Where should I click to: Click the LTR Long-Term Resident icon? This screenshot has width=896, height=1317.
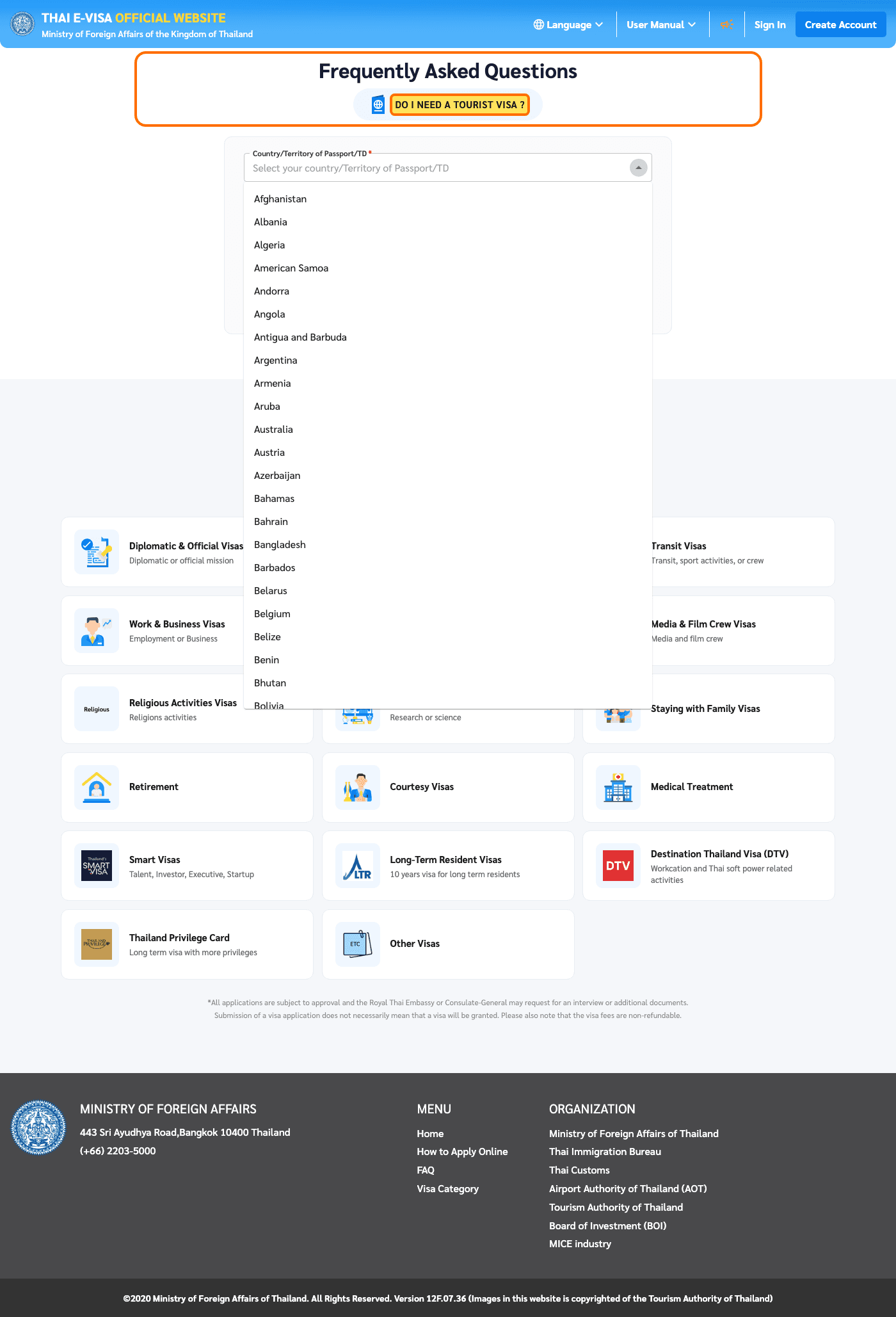[358, 866]
